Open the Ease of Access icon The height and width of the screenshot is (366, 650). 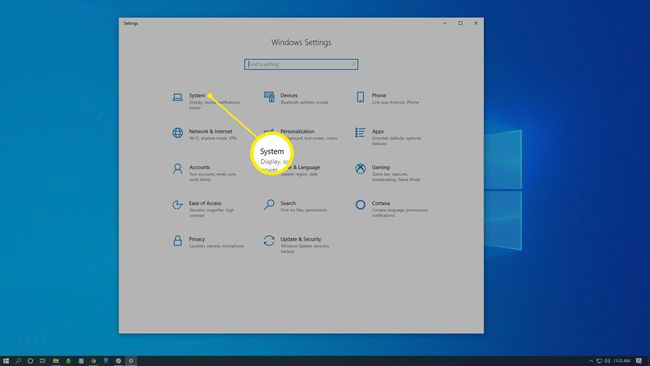177,205
